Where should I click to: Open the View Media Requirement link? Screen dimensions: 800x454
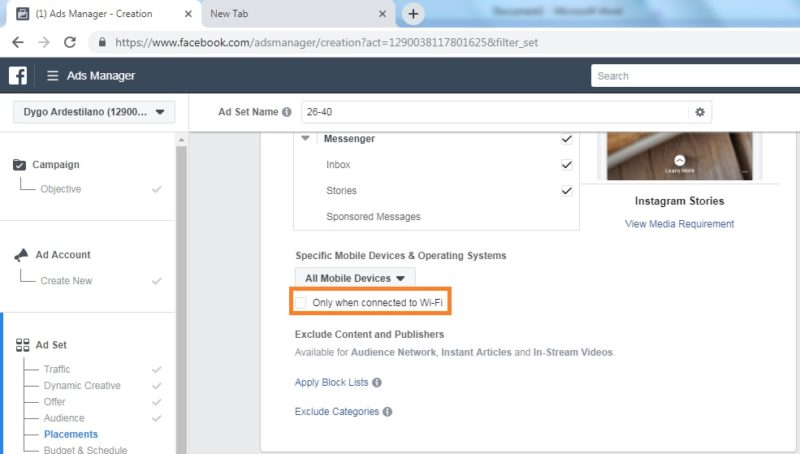pyautogui.click(x=679, y=223)
